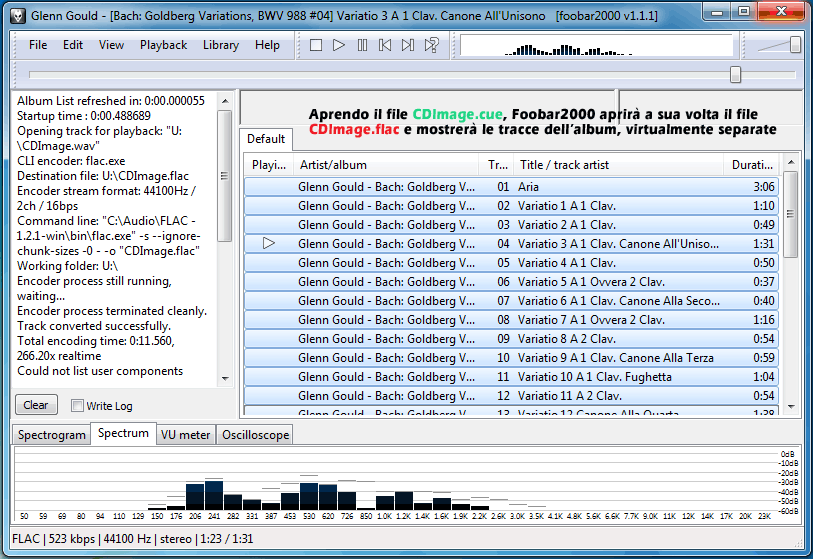Click the now-playing arrow on track 04

click(x=269, y=243)
